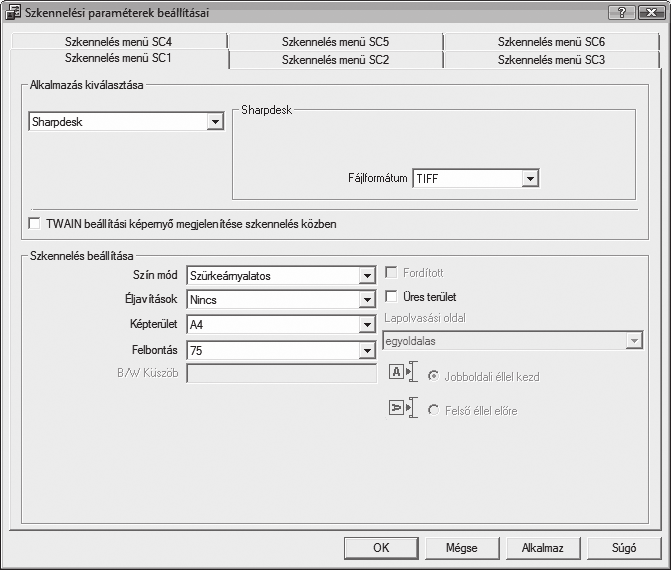Image resolution: width=671 pixels, height=570 pixels.
Task: Check the Üres terület option
Action: (391, 296)
